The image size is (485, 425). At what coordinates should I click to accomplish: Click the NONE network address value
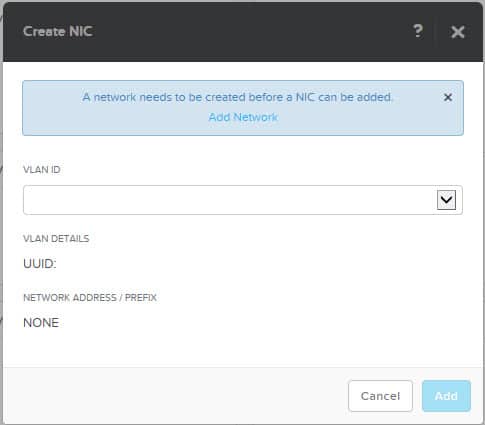coord(41,323)
